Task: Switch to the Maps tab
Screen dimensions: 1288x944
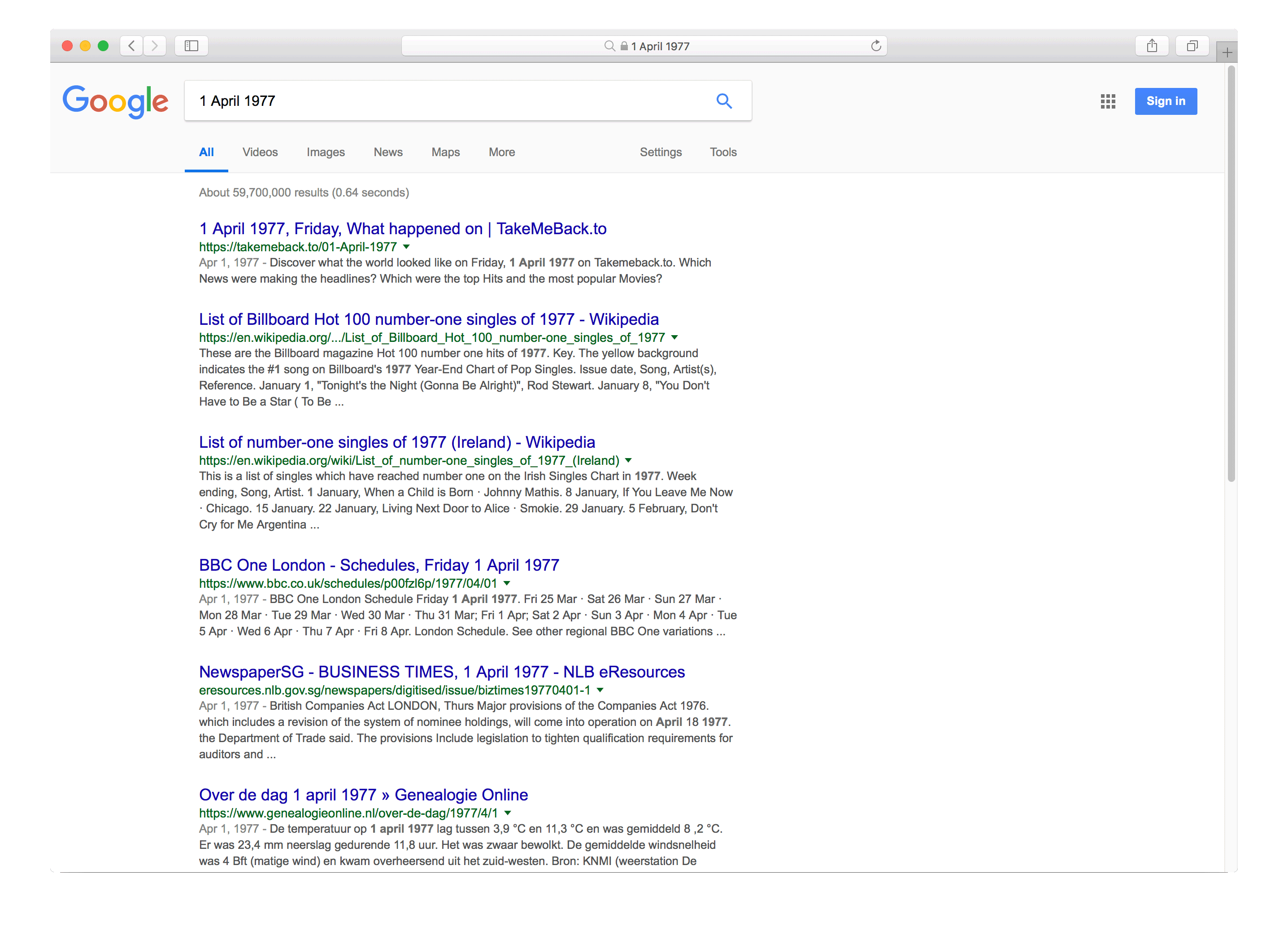Action: (445, 152)
